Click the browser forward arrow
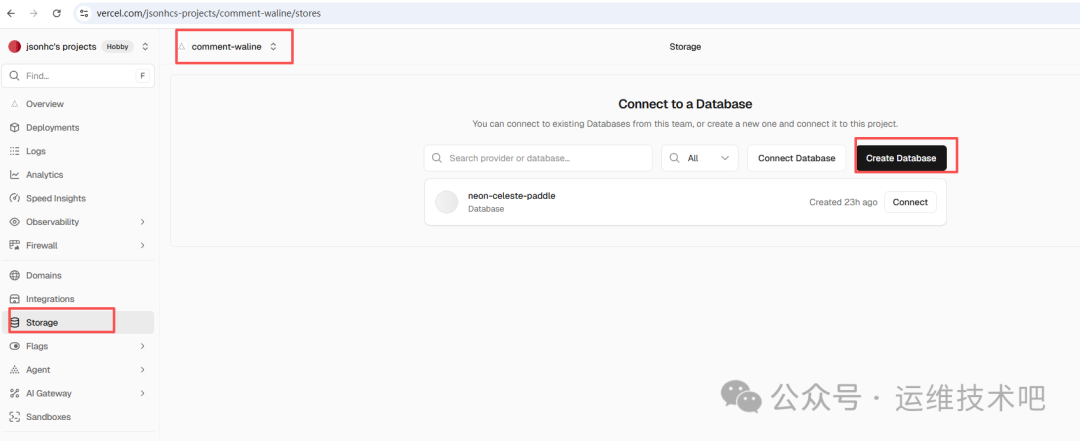This screenshot has width=1080, height=441. click(34, 12)
